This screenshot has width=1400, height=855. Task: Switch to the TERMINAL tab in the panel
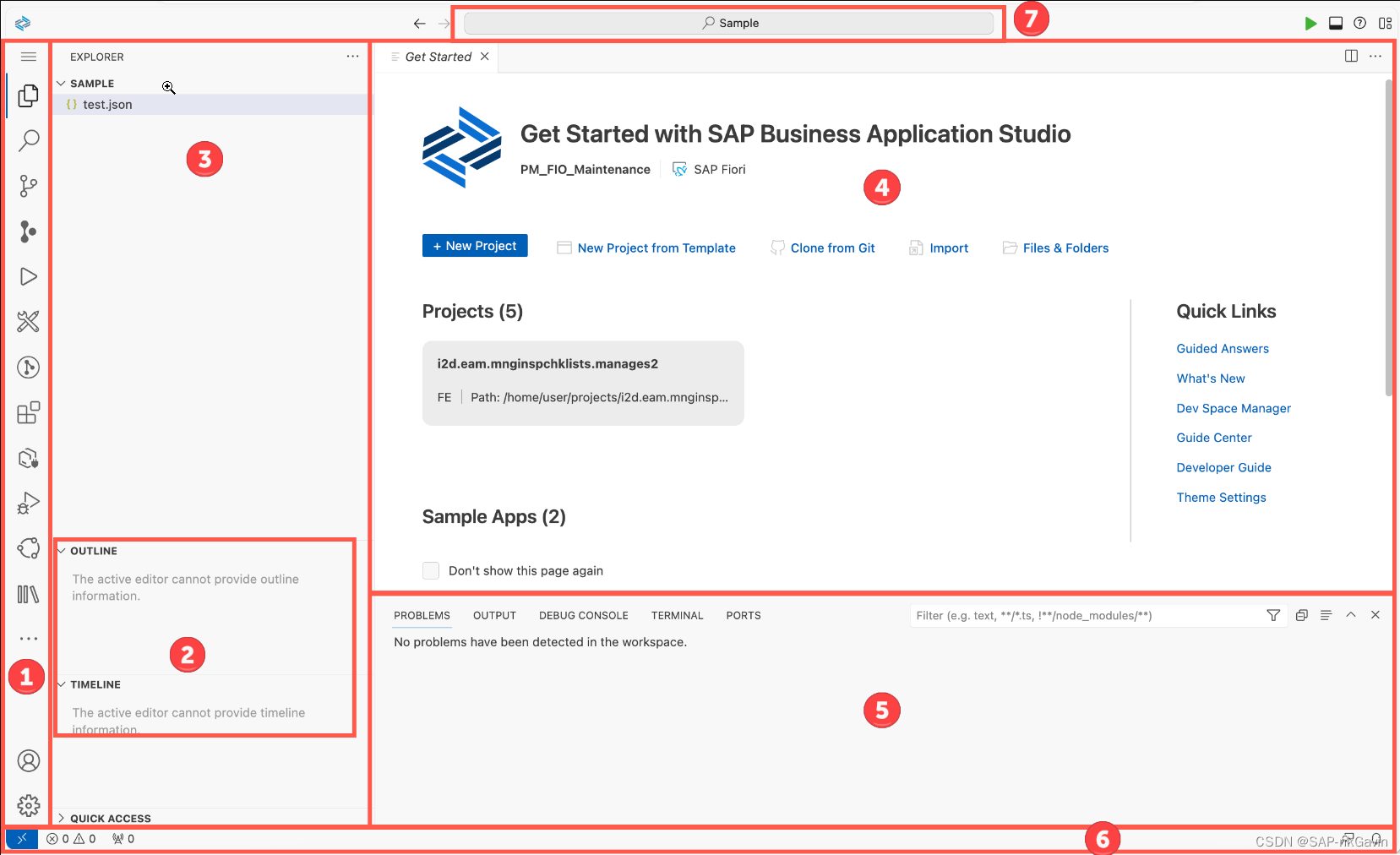(x=677, y=615)
